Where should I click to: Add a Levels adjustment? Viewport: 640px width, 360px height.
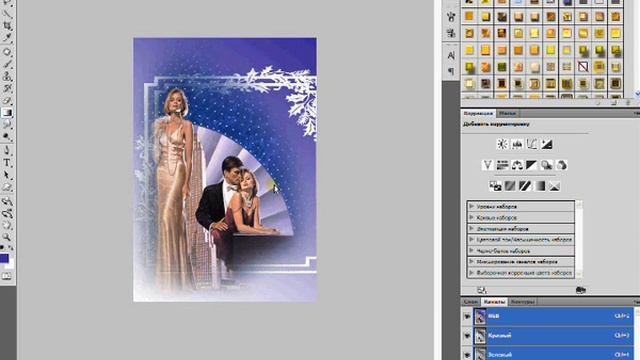(x=517, y=144)
